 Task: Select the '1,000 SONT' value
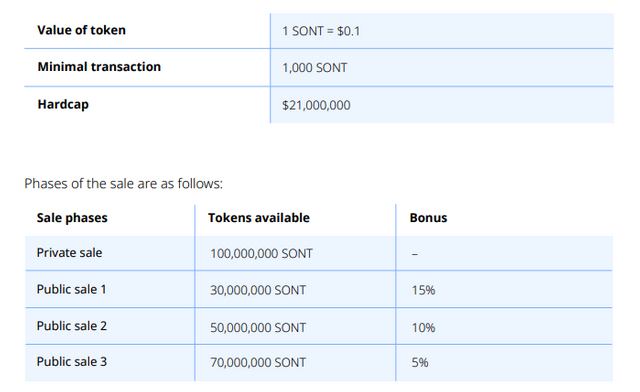[x=315, y=68]
